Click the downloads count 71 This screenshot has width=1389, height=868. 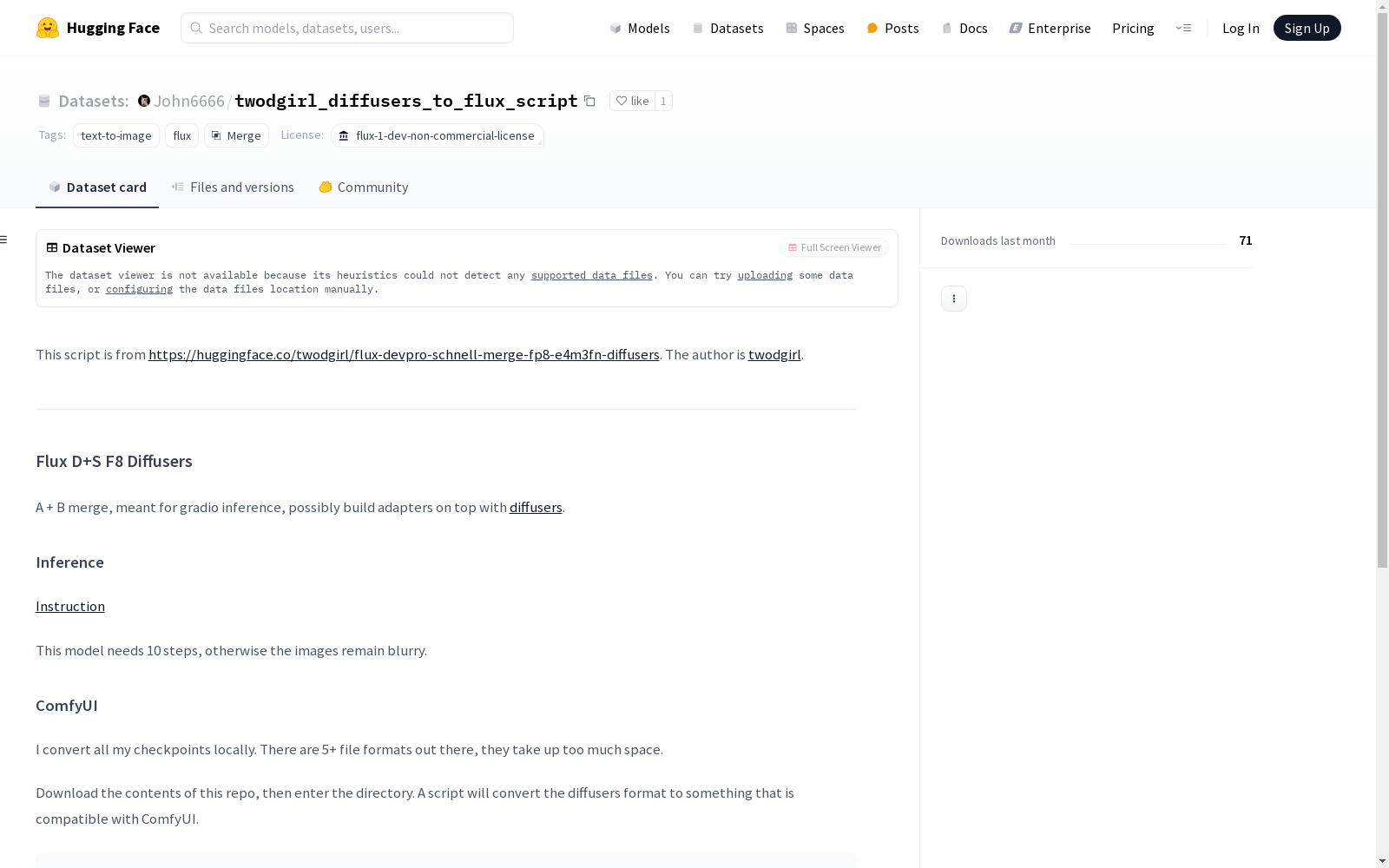pos(1246,240)
